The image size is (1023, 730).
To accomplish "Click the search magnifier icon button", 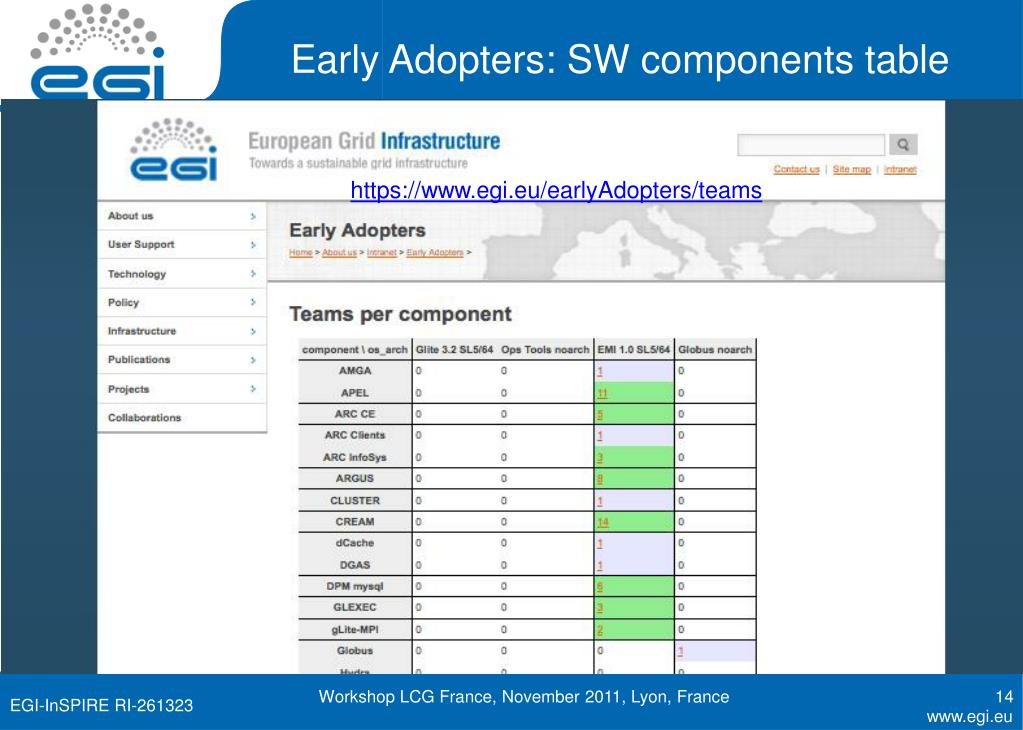I will tap(903, 144).
